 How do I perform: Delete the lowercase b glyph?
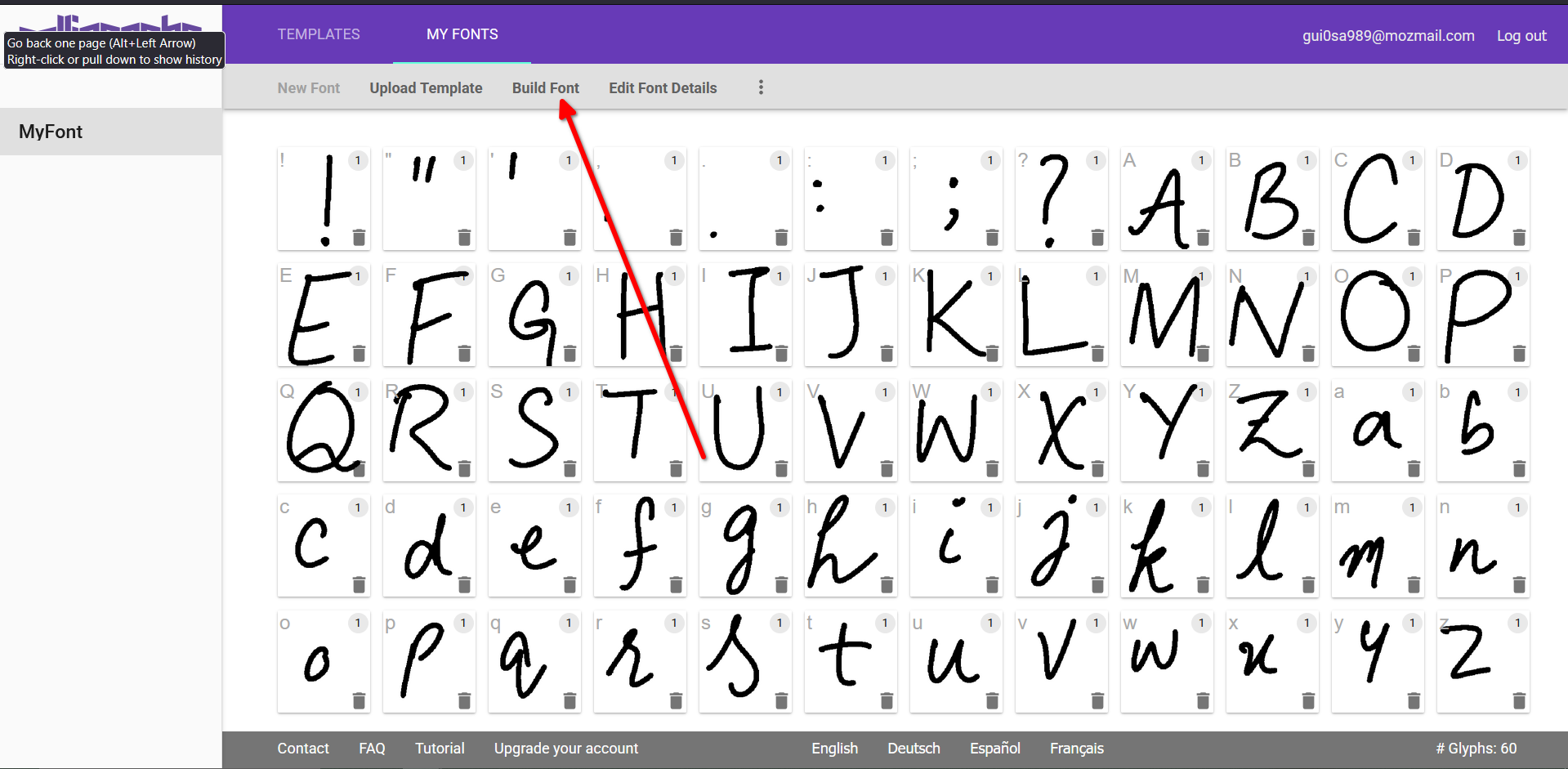click(1519, 469)
